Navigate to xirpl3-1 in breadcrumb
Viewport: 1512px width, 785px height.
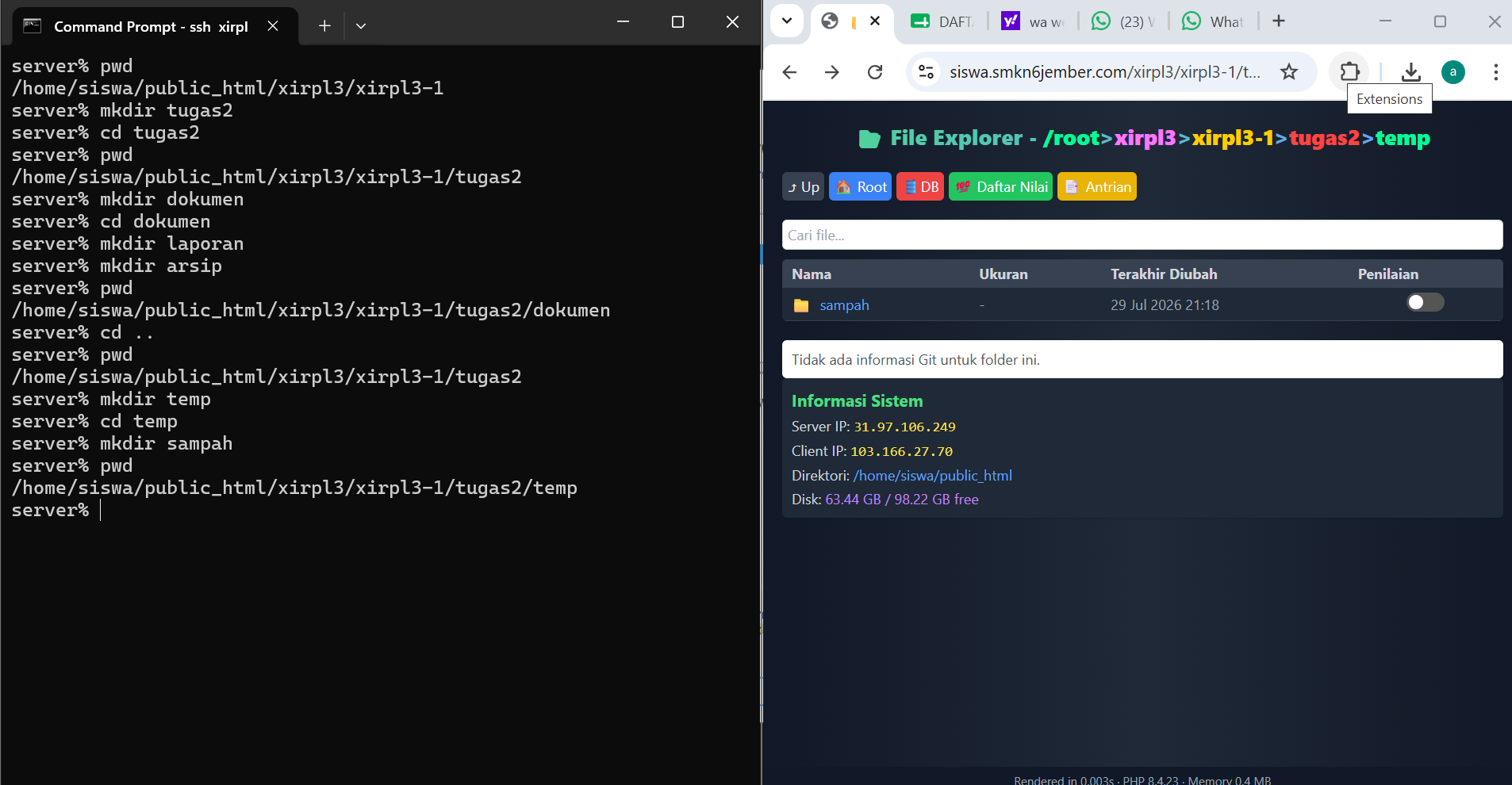(1232, 138)
